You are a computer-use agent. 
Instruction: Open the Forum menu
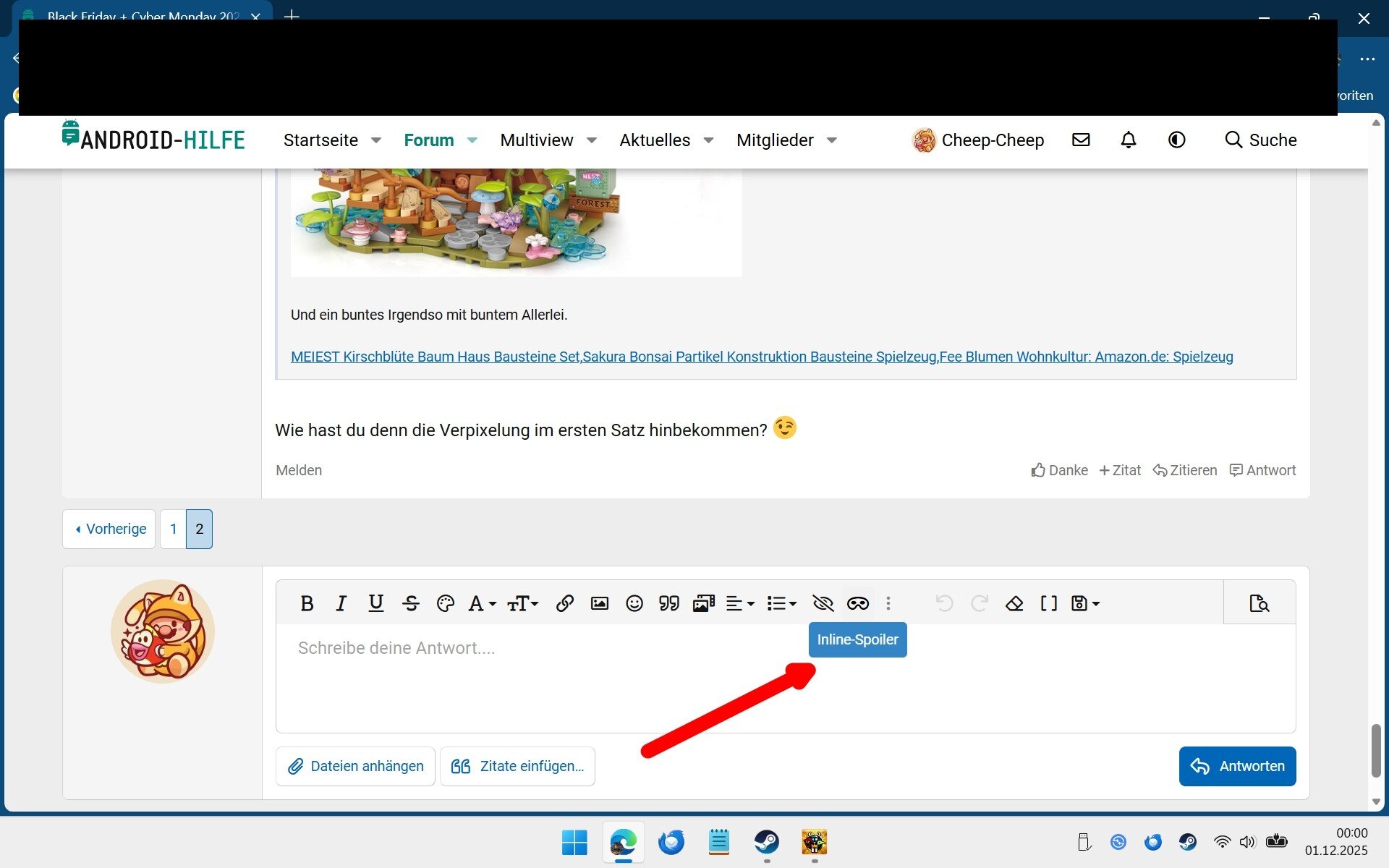point(429,140)
